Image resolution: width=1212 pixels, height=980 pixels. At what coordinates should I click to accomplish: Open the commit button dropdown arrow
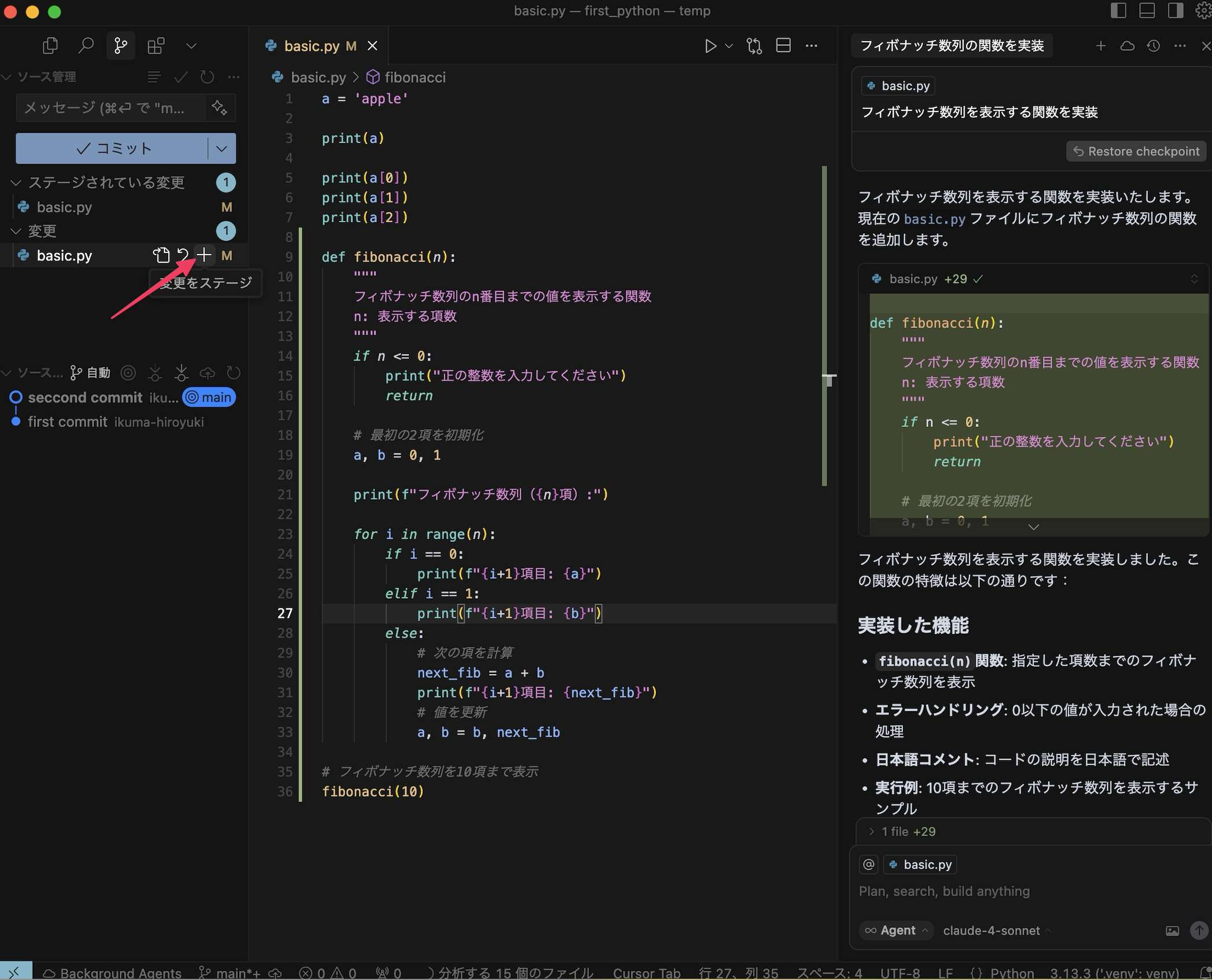pyautogui.click(x=222, y=149)
